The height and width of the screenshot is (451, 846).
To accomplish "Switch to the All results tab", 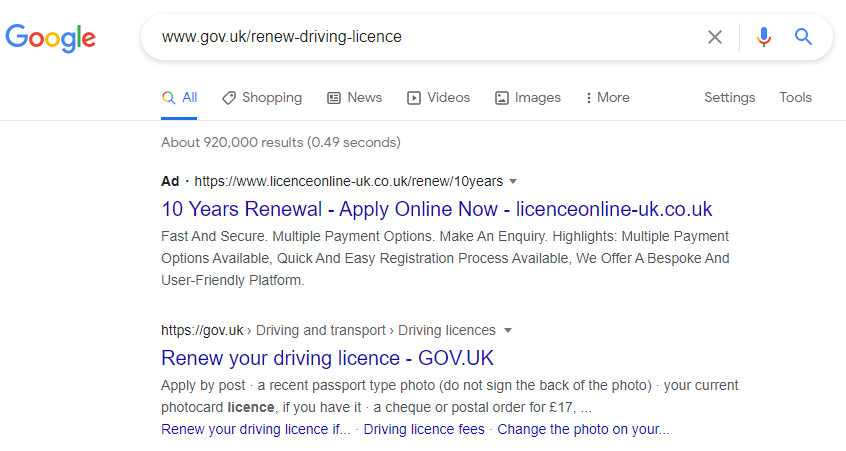I will tap(180, 98).
